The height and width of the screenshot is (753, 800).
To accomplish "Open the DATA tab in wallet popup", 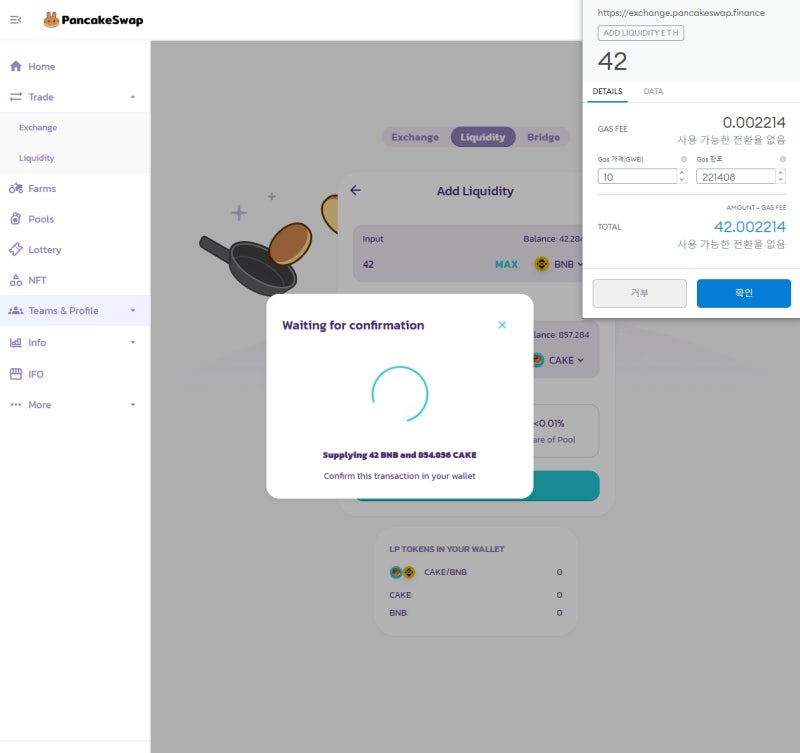I will 653,91.
